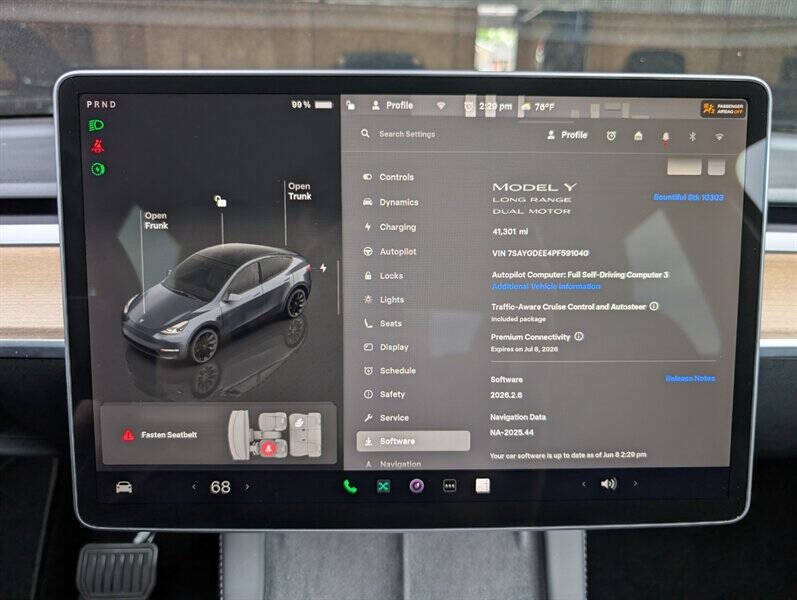Open the Frunk
Viewport: 797px width, 600px height.
click(x=156, y=221)
